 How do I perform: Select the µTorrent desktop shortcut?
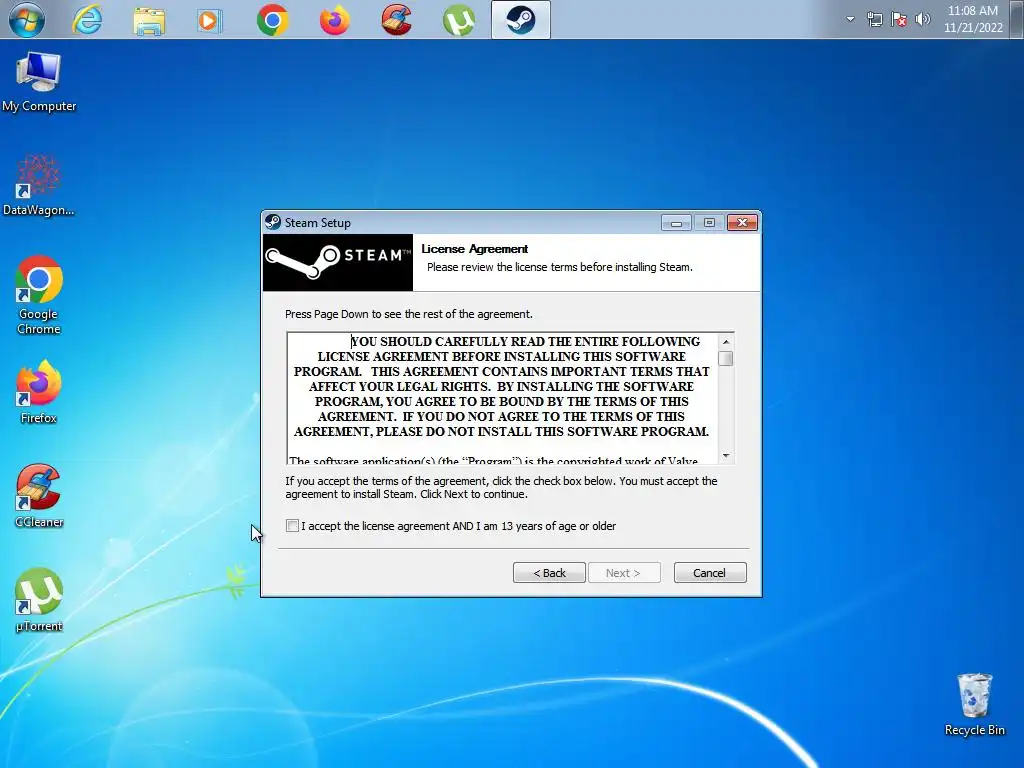pyautogui.click(x=39, y=600)
